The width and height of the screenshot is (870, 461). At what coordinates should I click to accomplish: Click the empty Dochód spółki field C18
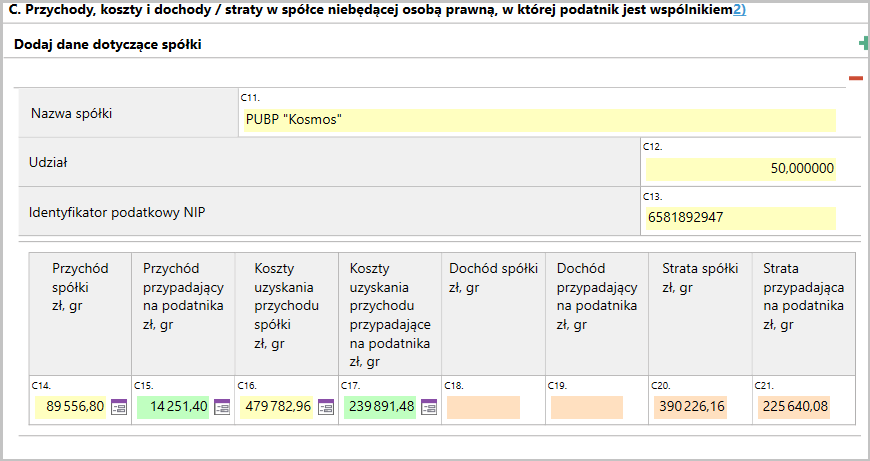(484, 407)
